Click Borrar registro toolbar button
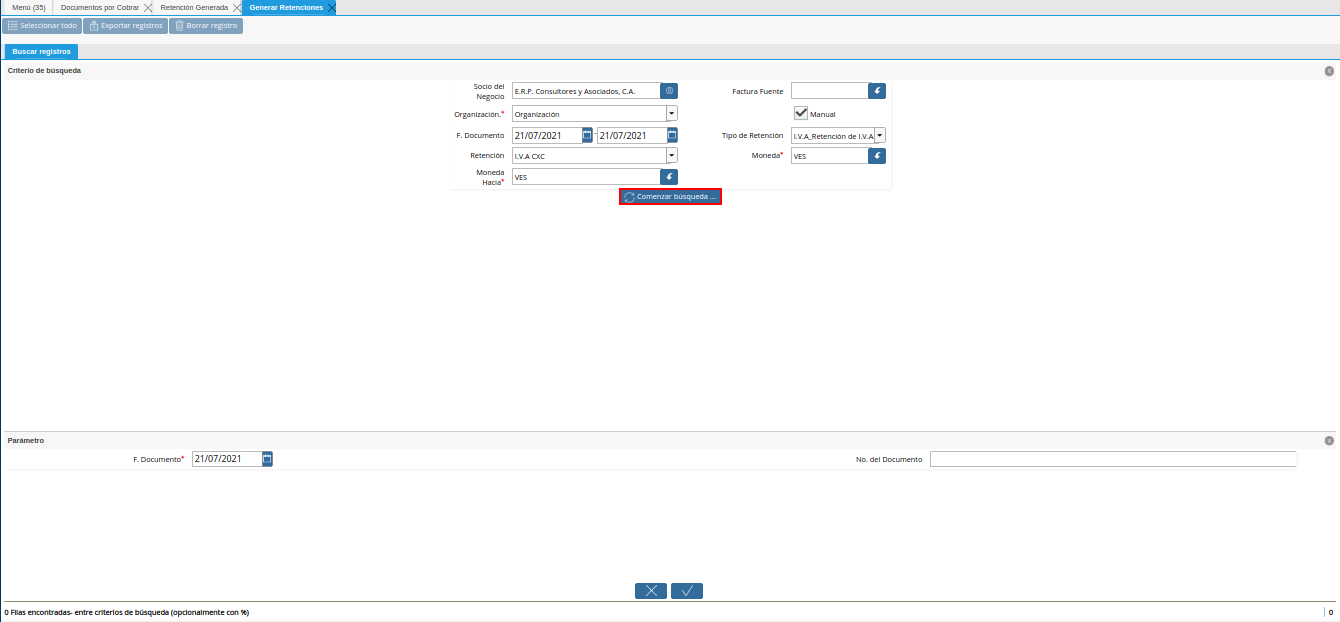Screen dimensions: 1340x622 (206, 25)
